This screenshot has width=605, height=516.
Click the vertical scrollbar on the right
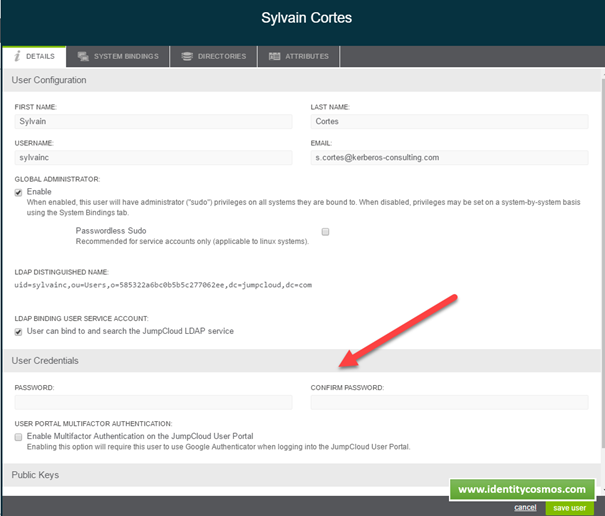point(603,262)
